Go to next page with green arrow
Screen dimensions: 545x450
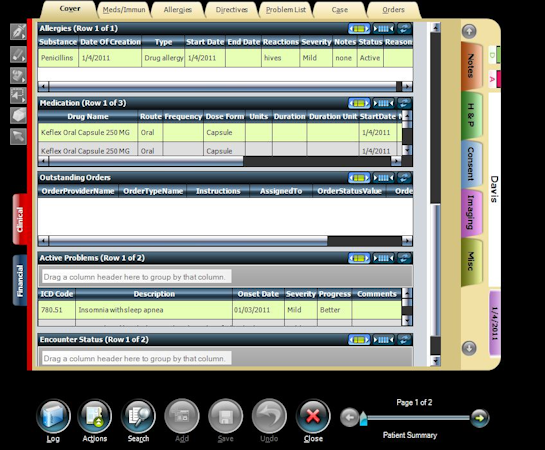480,418
